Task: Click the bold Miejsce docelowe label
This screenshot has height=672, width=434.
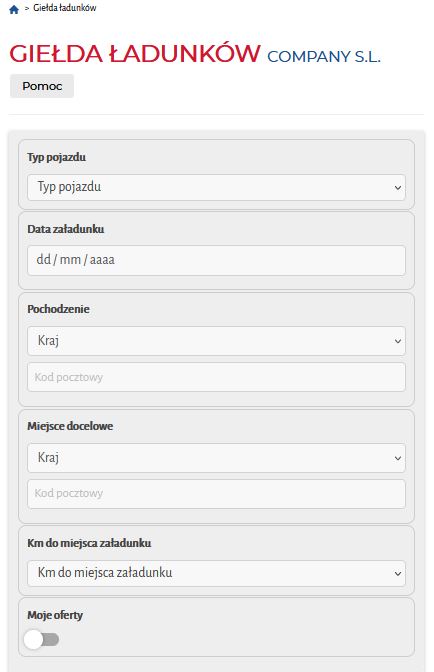Action: point(70,426)
